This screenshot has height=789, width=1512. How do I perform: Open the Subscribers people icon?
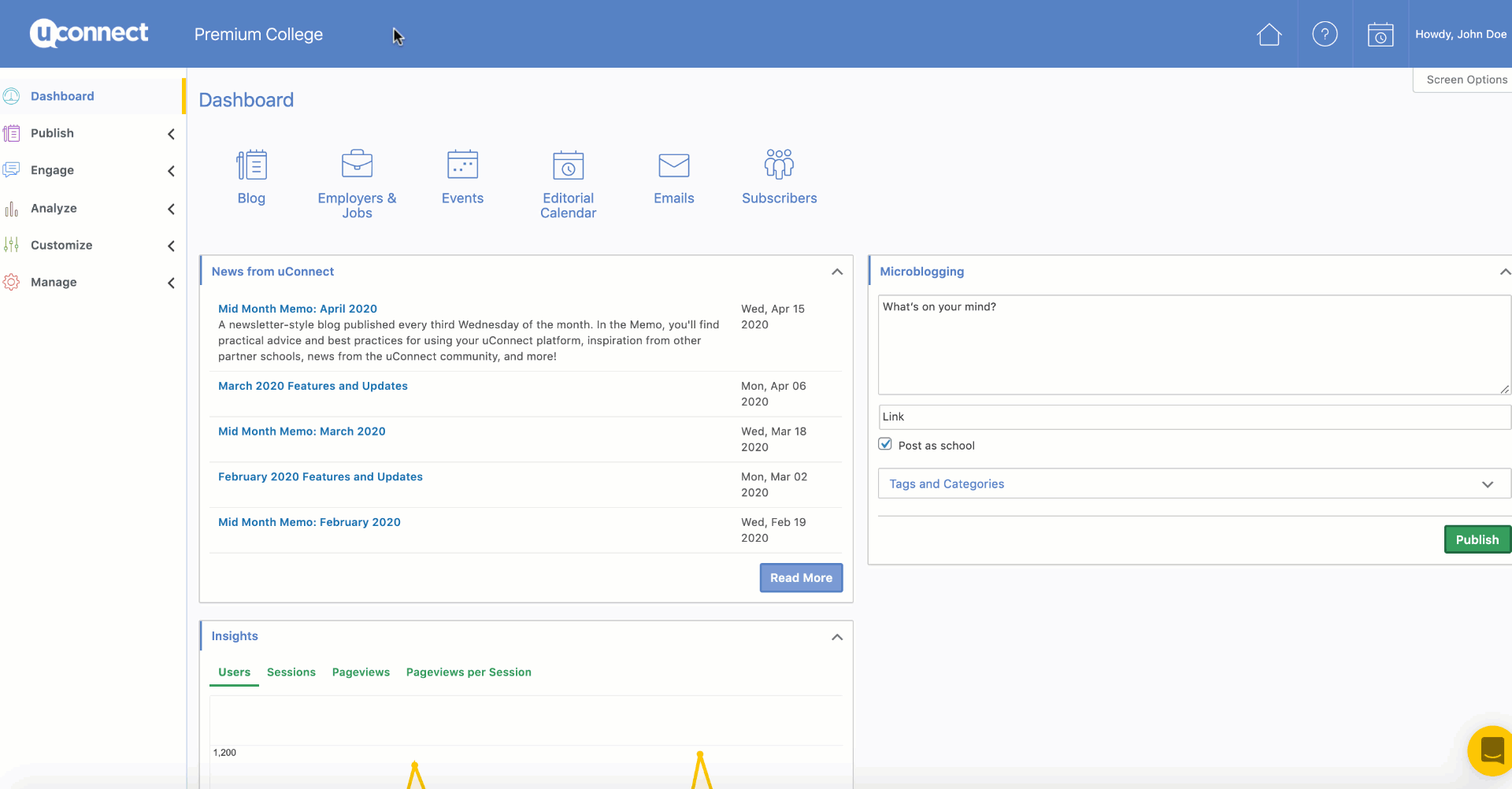[779, 165]
